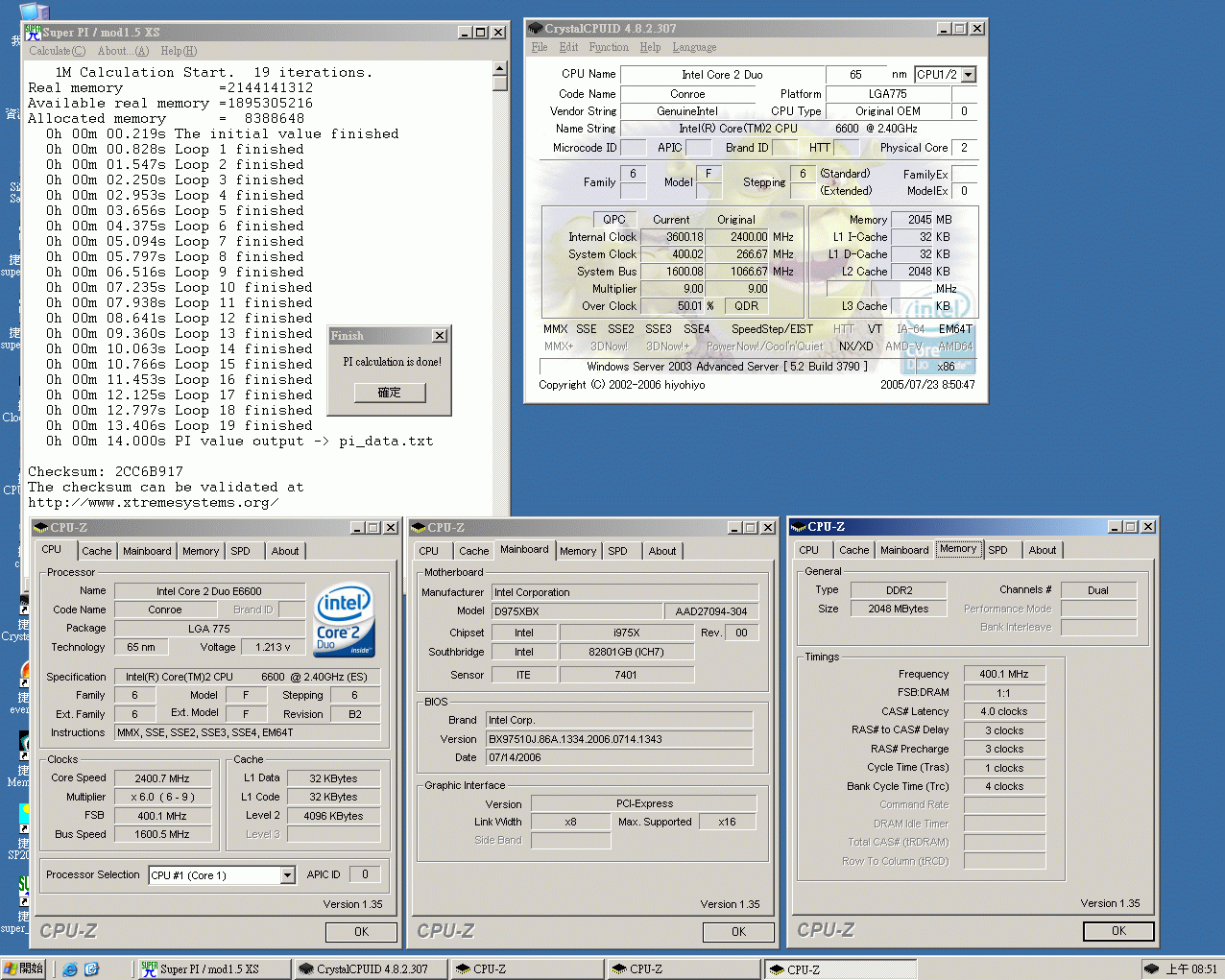The image size is (1225, 980).
Task: Select SPD tab in CPU-Z Memory window
Action: pos(998,550)
